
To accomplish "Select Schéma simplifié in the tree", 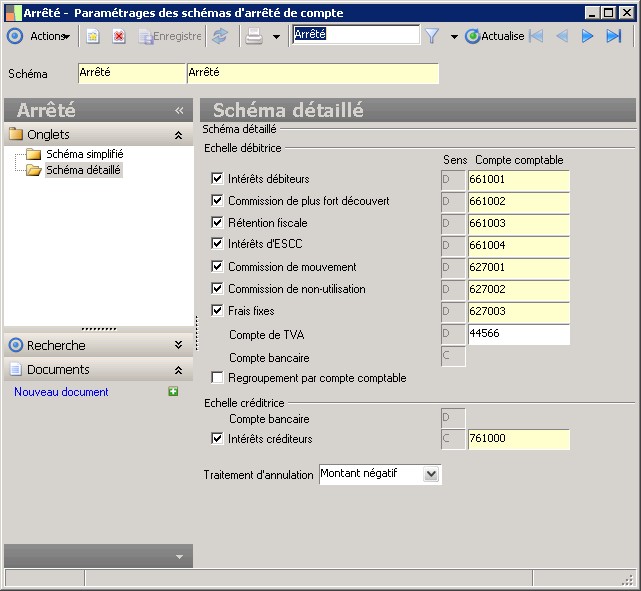I will pos(84,155).
